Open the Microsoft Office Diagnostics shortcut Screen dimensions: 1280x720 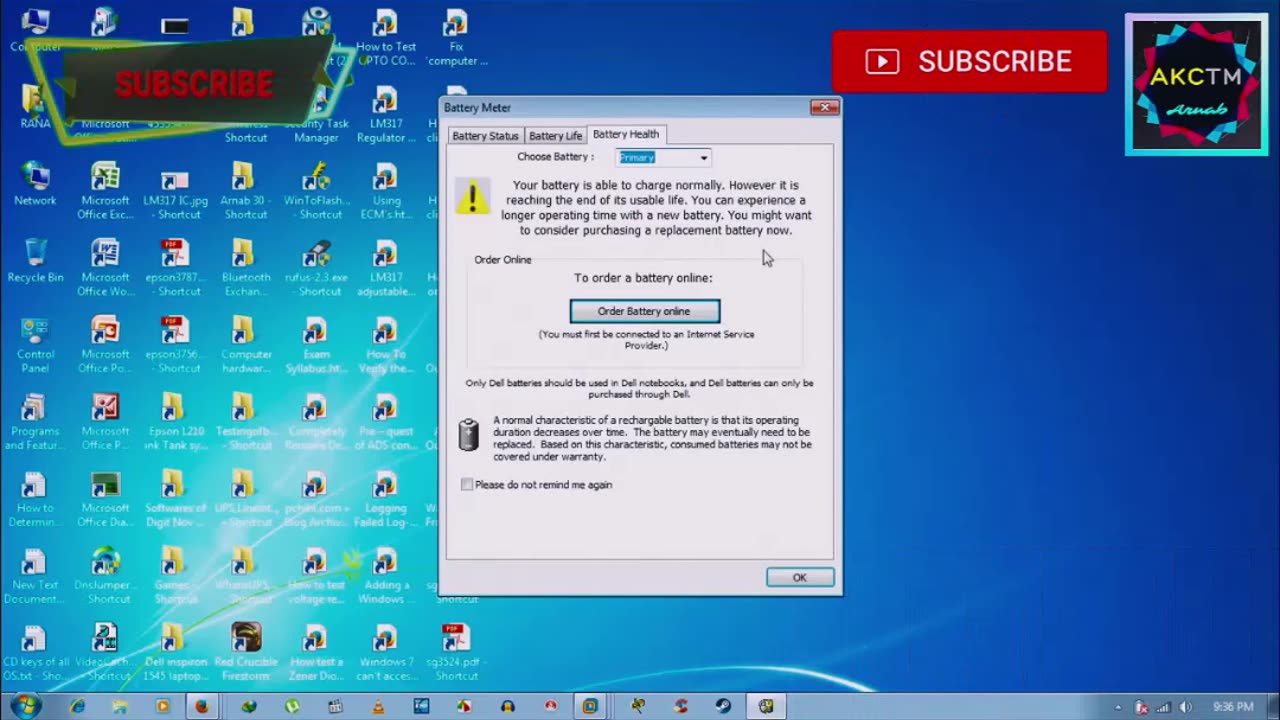pos(105,498)
